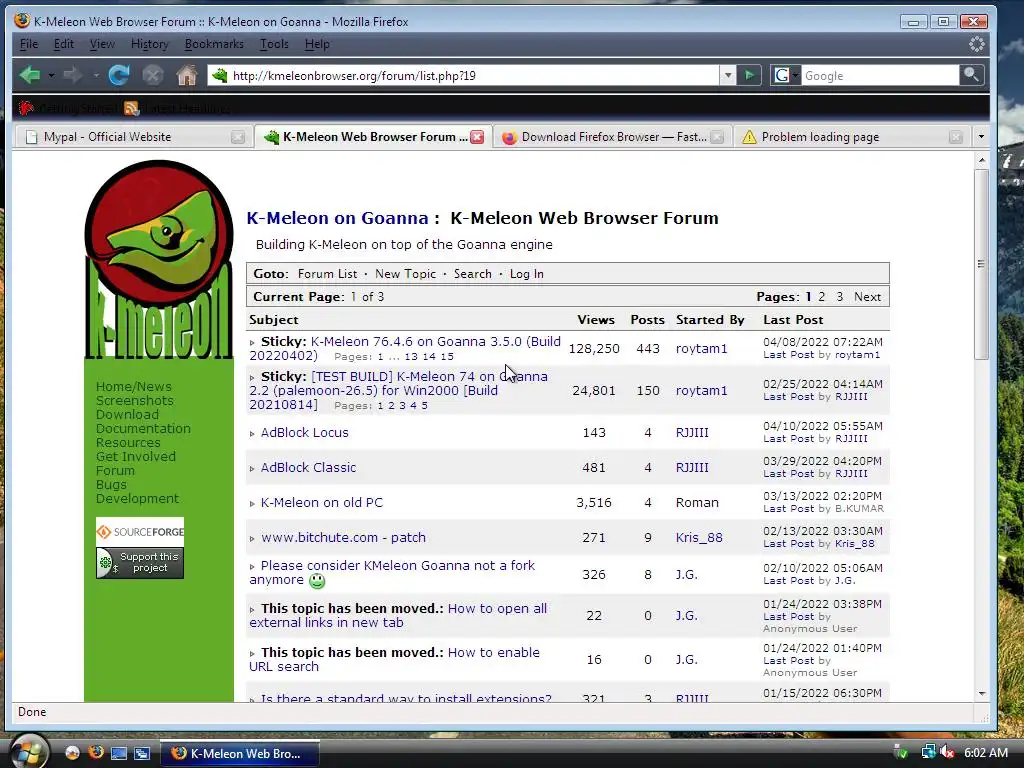Click the scrollbar up arrow
Screen dimensions: 1024x768
(982, 160)
